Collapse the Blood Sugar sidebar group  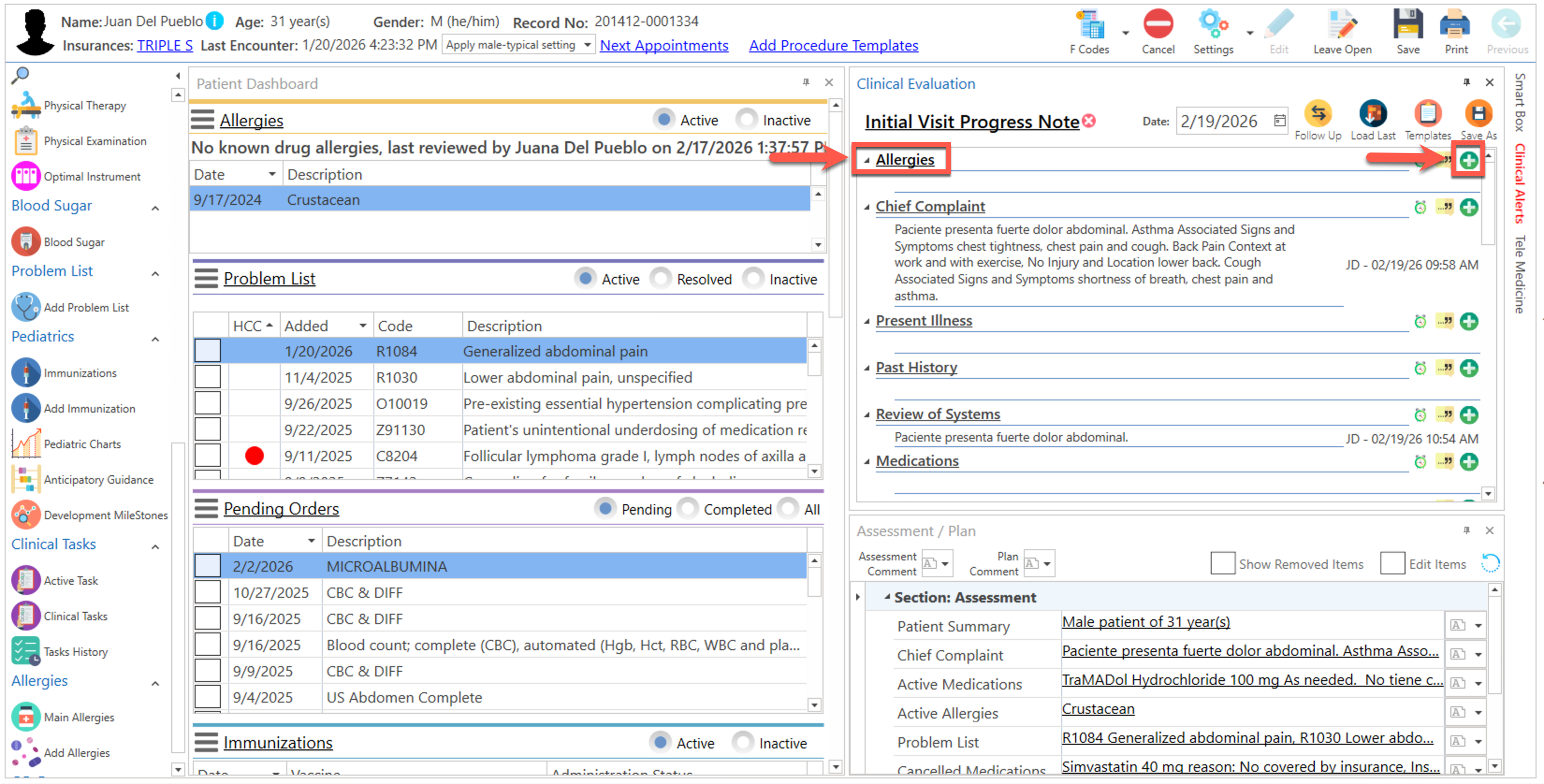[155, 208]
